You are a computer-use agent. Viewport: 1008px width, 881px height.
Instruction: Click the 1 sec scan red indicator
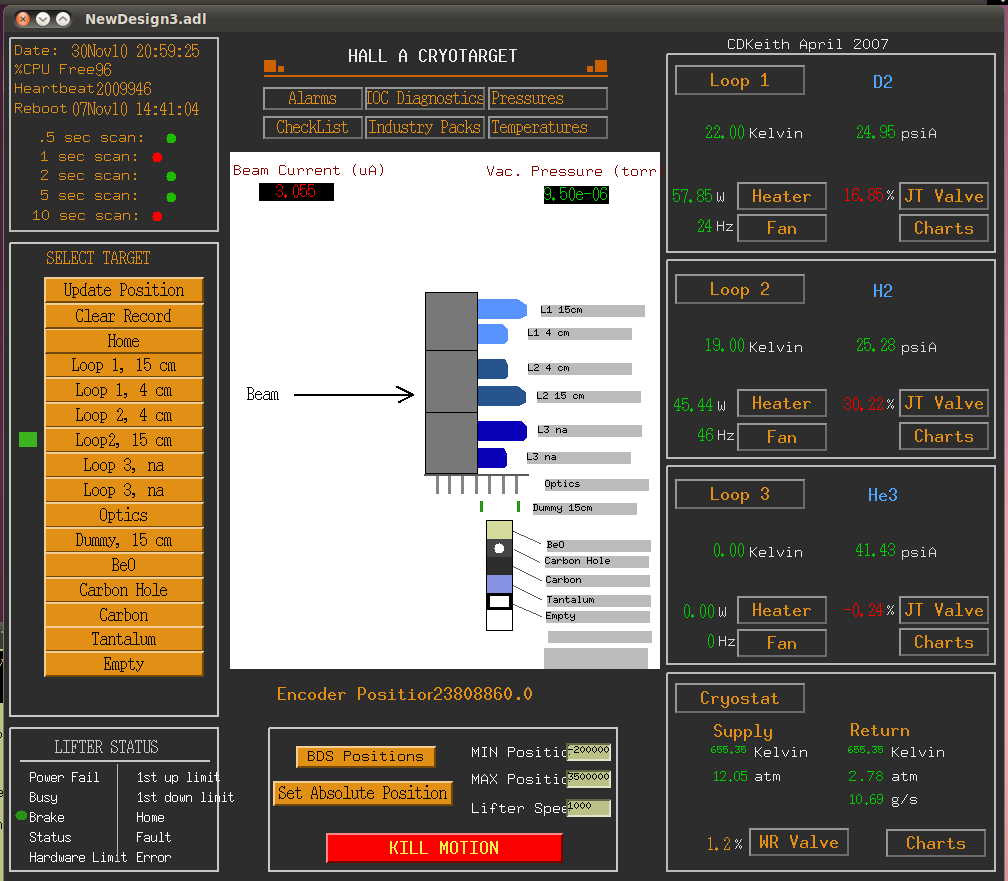coord(157,157)
